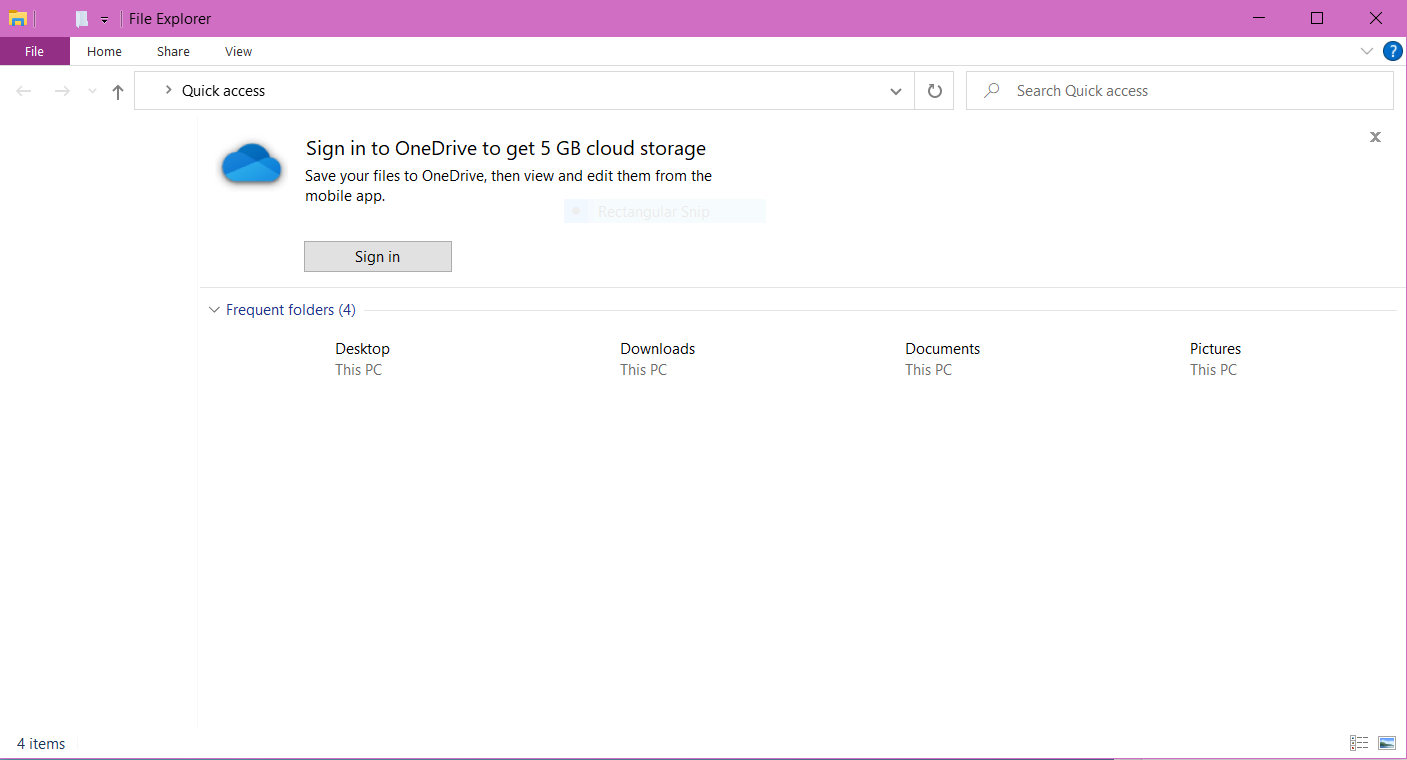
Task: Maximize the File Explorer window
Action: click(1317, 18)
